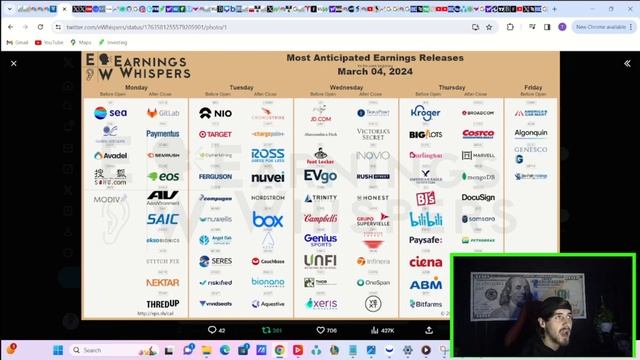Click the Campbell's logo under Wednesday
Screen dimensions: 640x360
coord(320,218)
